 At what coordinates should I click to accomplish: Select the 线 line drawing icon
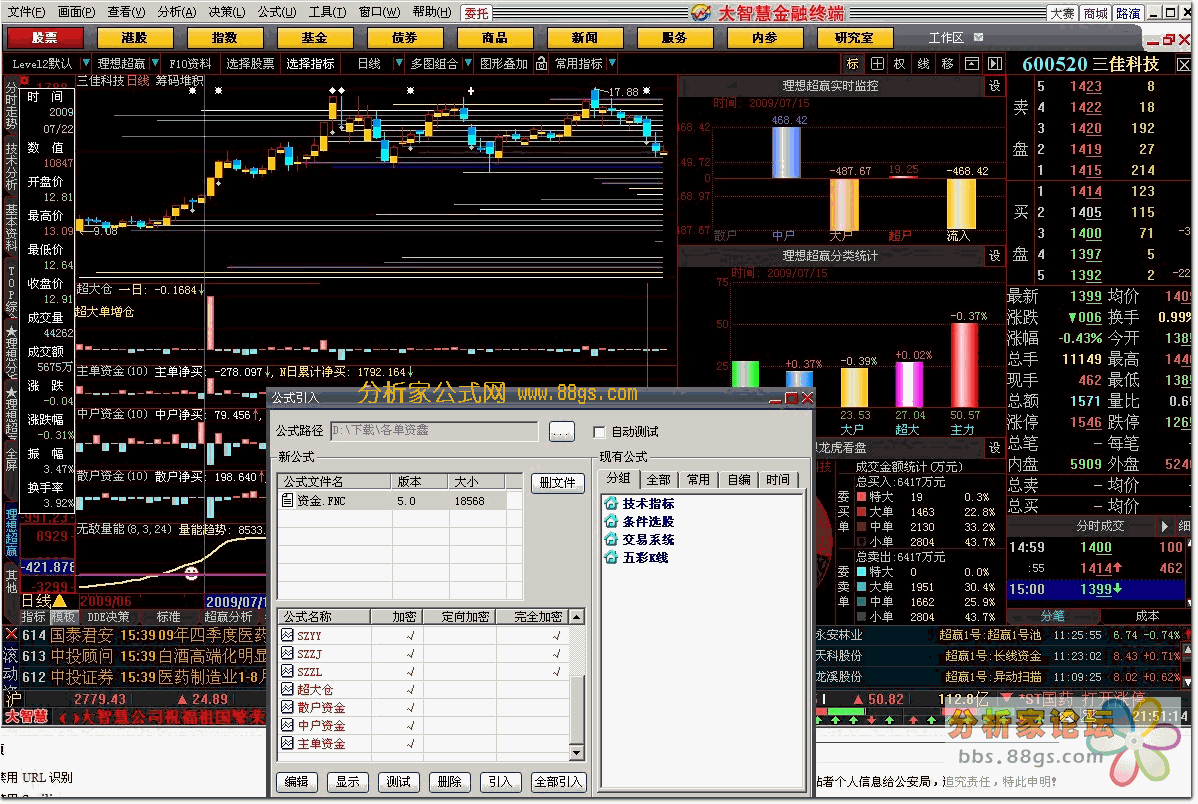pyautogui.click(x=924, y=63)
